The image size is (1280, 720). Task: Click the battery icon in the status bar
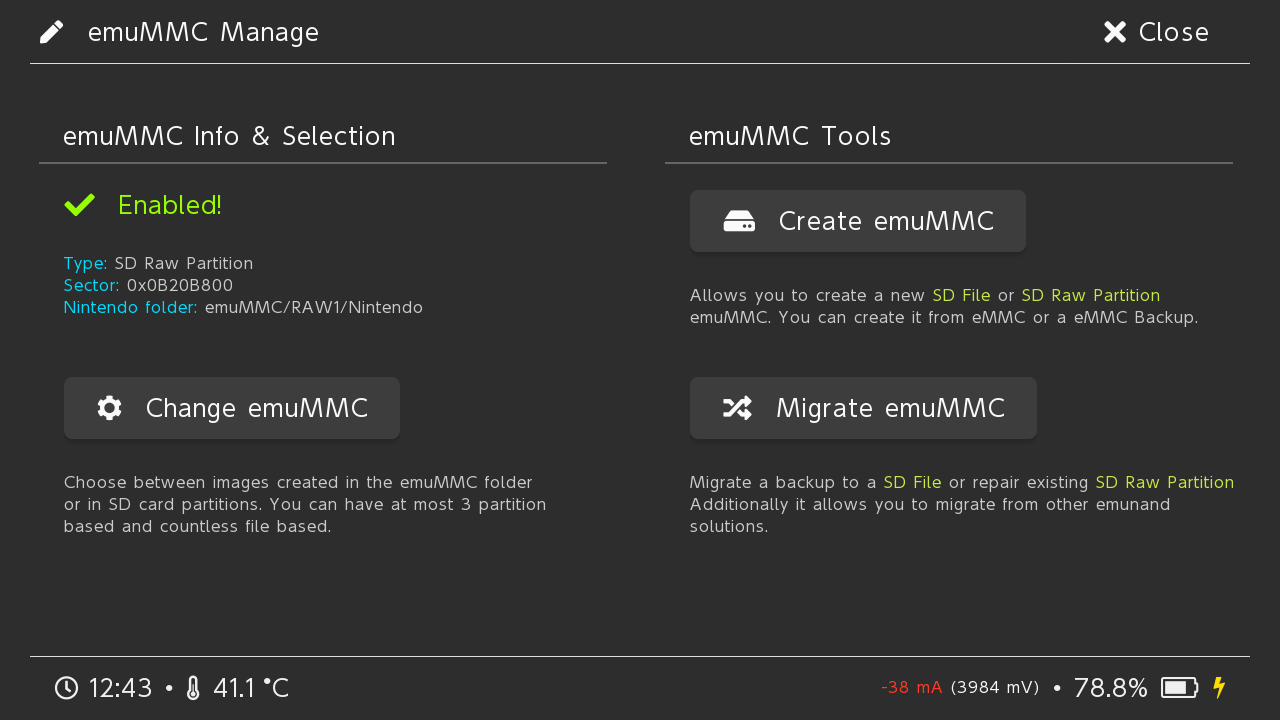[x=1179, y=688]
